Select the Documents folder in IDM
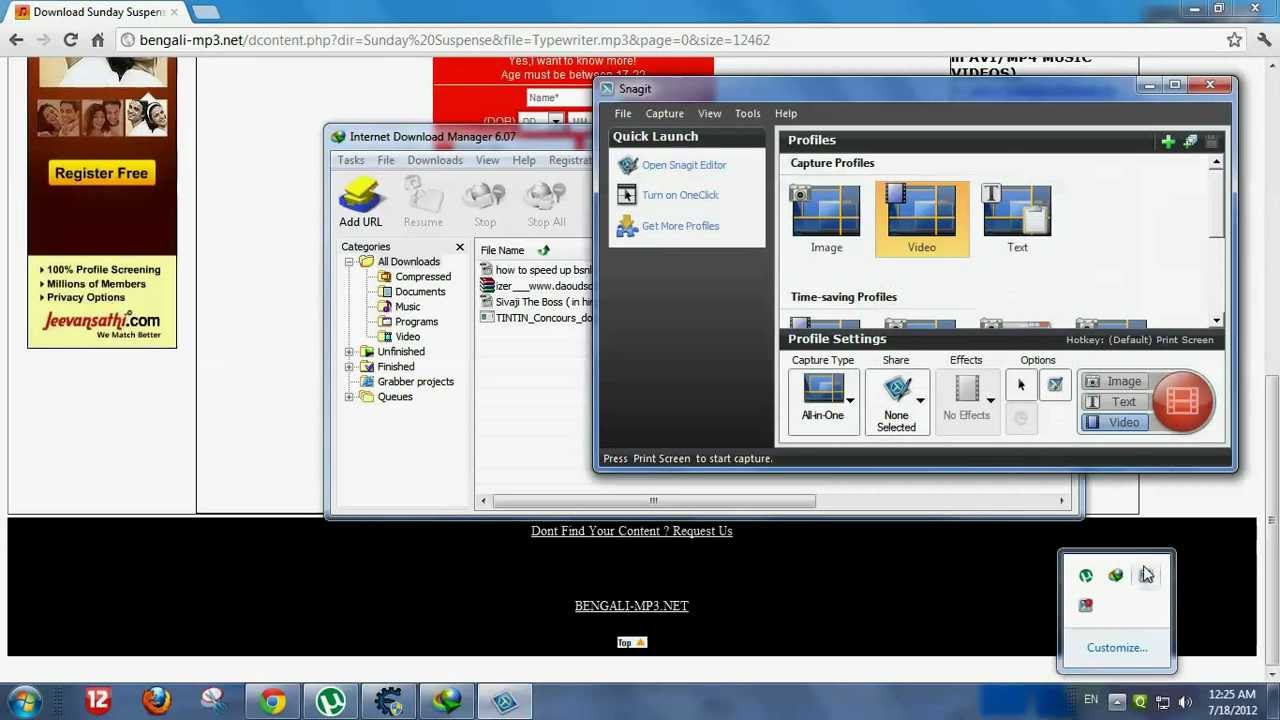This screenshot has height=720, width=1280. [411, 292]
